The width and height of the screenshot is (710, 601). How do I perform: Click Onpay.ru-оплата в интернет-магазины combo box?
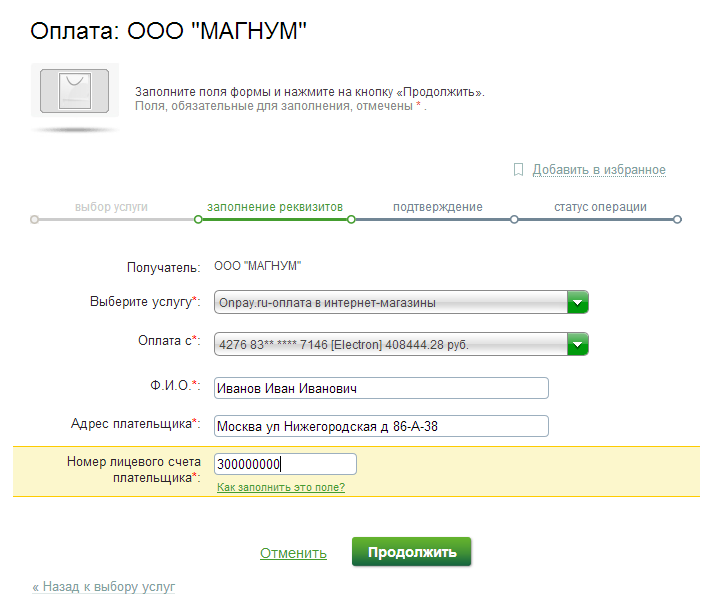pos(401,303)
